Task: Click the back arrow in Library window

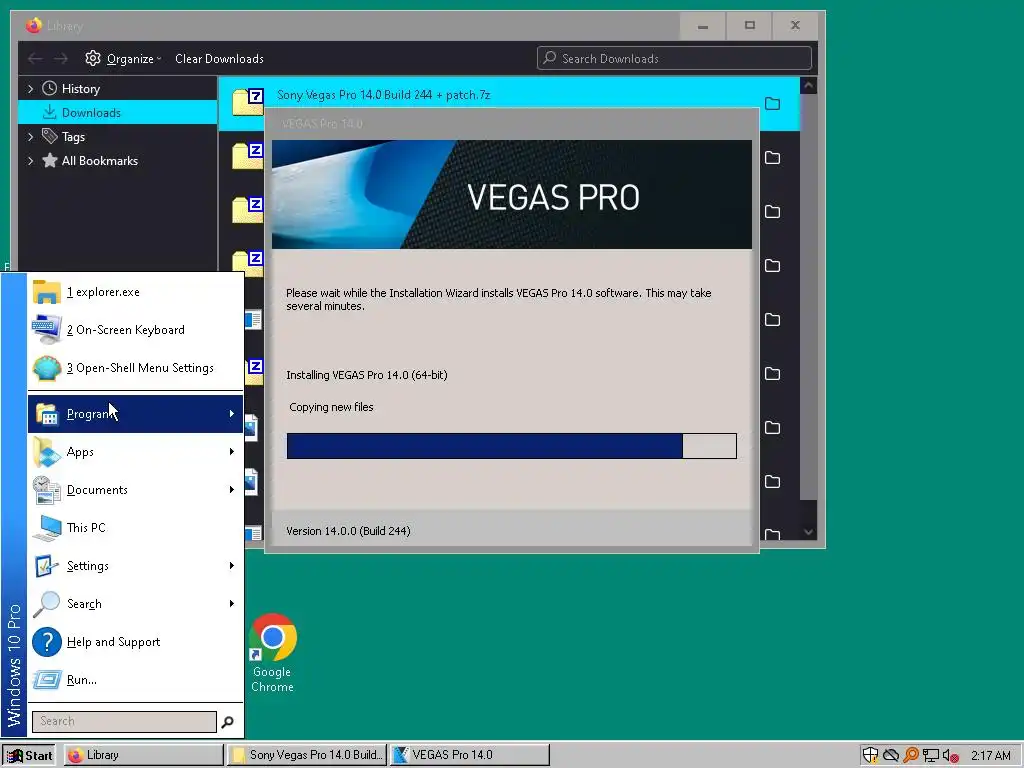Action: pyautogui.click(x=35, y=59)
